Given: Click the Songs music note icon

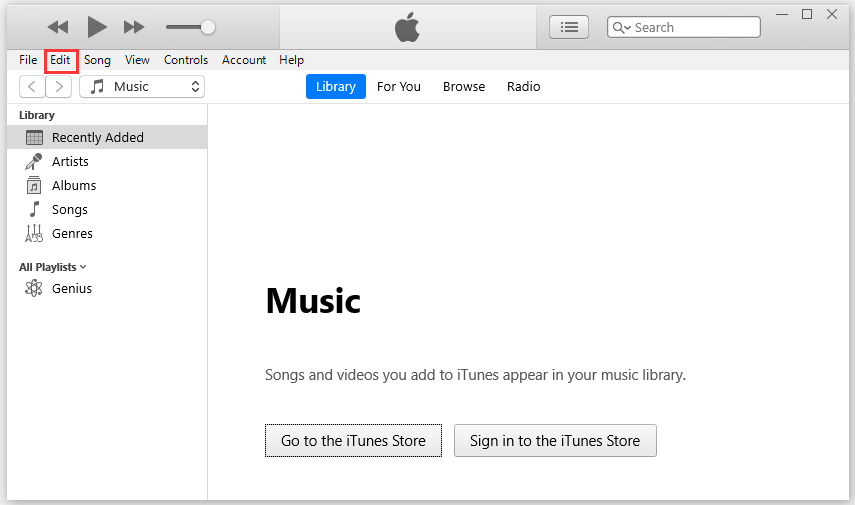Looking at the screenshot, I should point(34,209).
